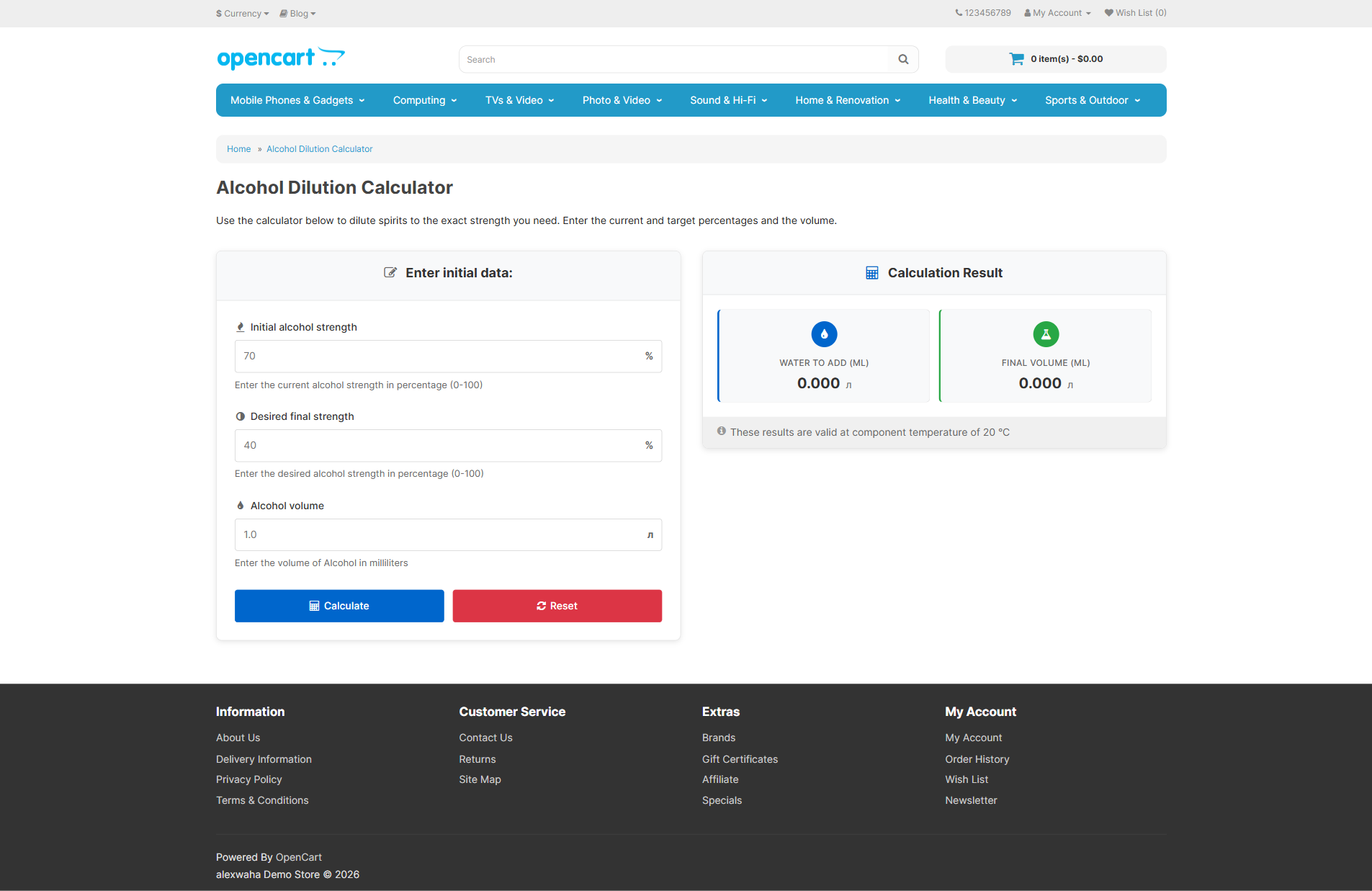Open About Us footer link
The image size is (1372, 891).
pyautogui.click(x=238, y=738)
